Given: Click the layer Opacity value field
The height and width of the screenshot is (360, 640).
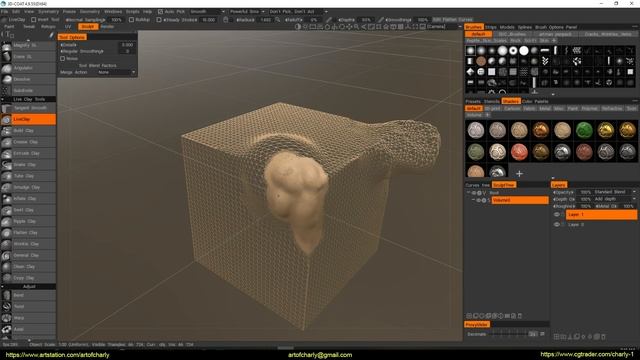Looking at the screenshot, I should coord(585,192).
